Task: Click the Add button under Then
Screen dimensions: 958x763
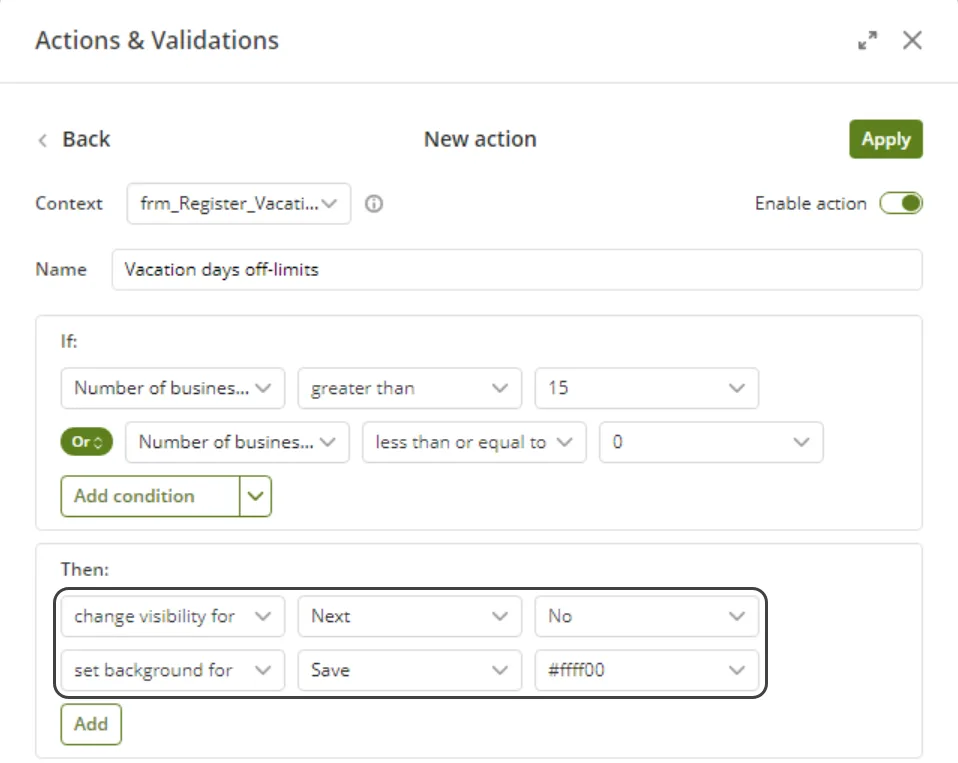Action: pos(91,724)
